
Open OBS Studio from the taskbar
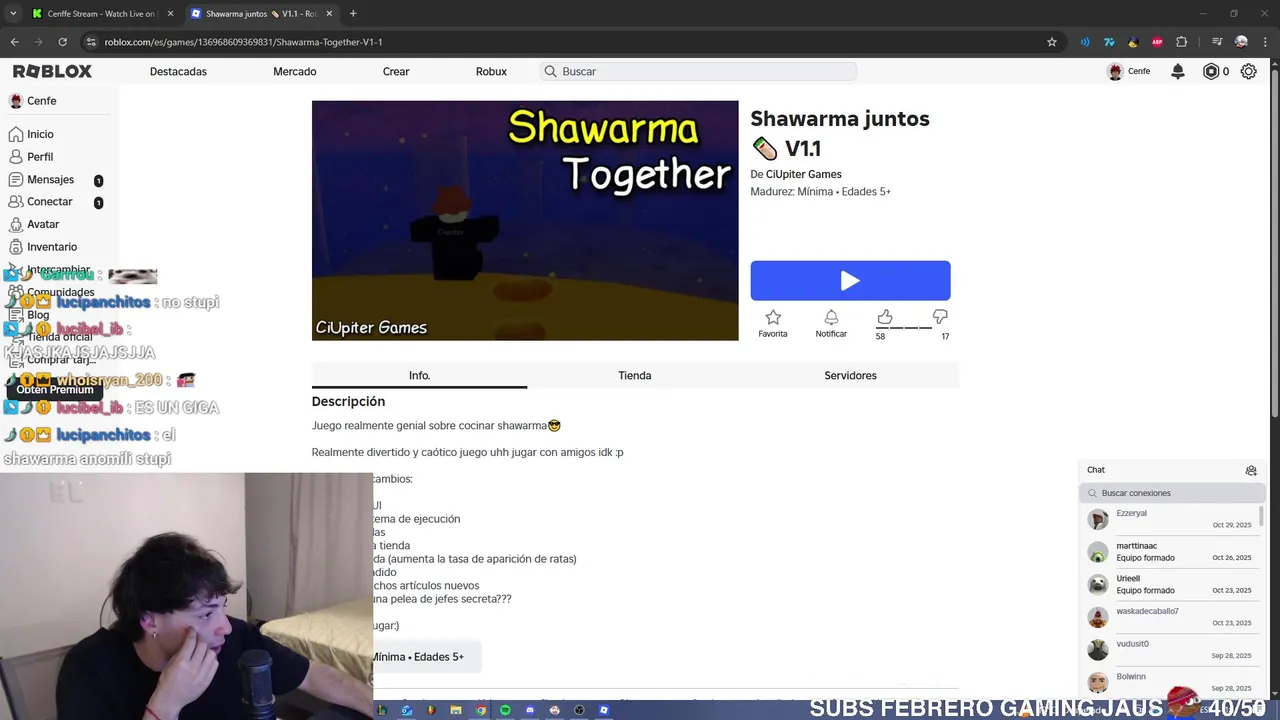pyautogui.click(x=579, y=710)
